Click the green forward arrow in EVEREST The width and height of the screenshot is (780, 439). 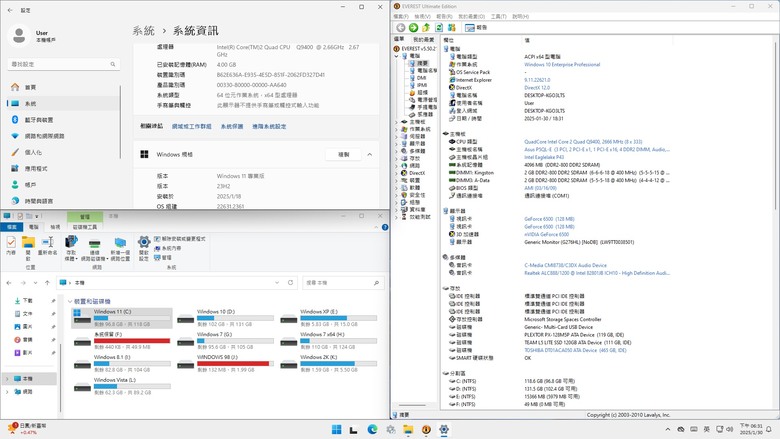(x=413, y=28)
